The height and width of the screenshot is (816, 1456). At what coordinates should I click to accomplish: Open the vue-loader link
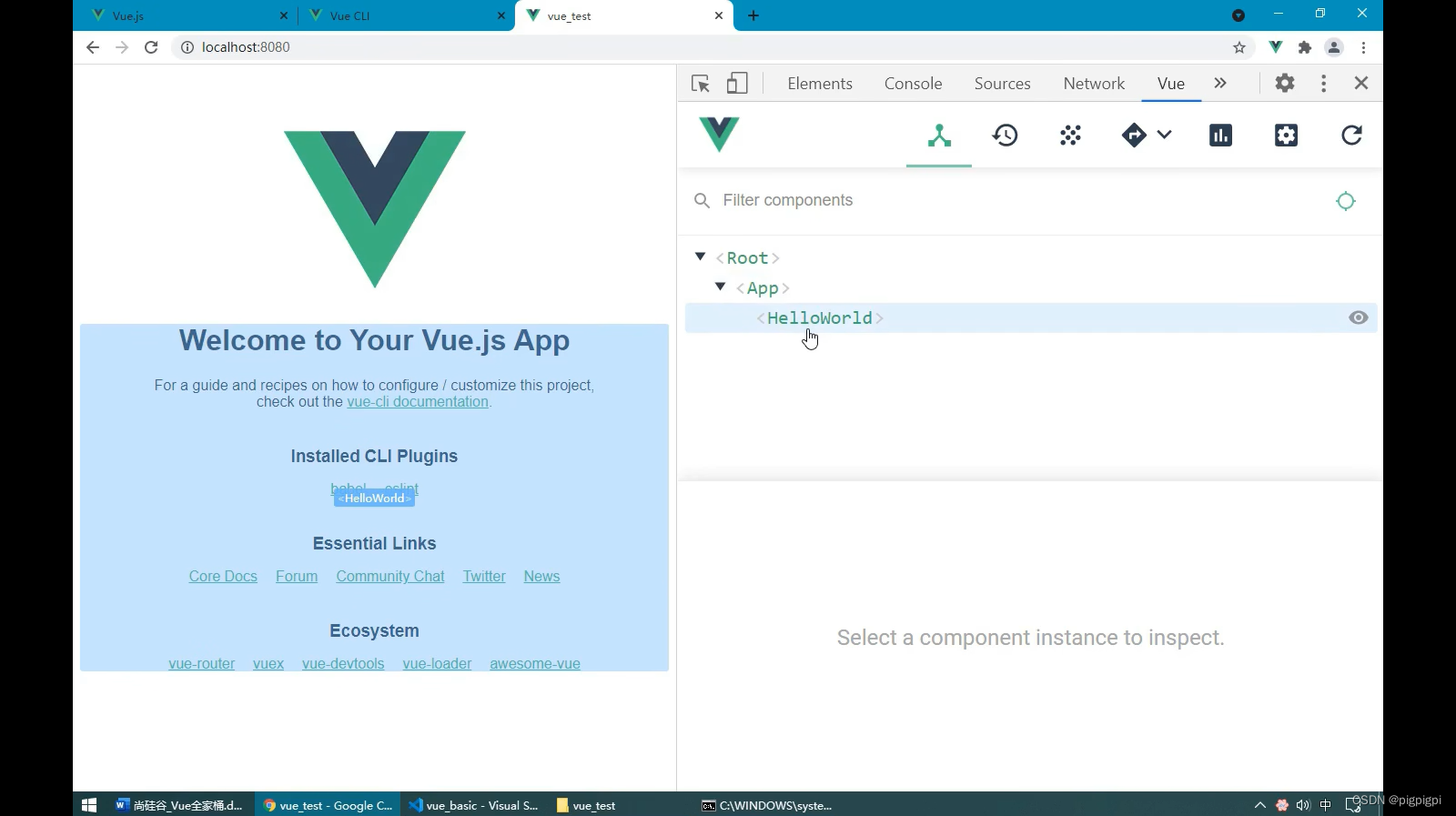point(437,664)
